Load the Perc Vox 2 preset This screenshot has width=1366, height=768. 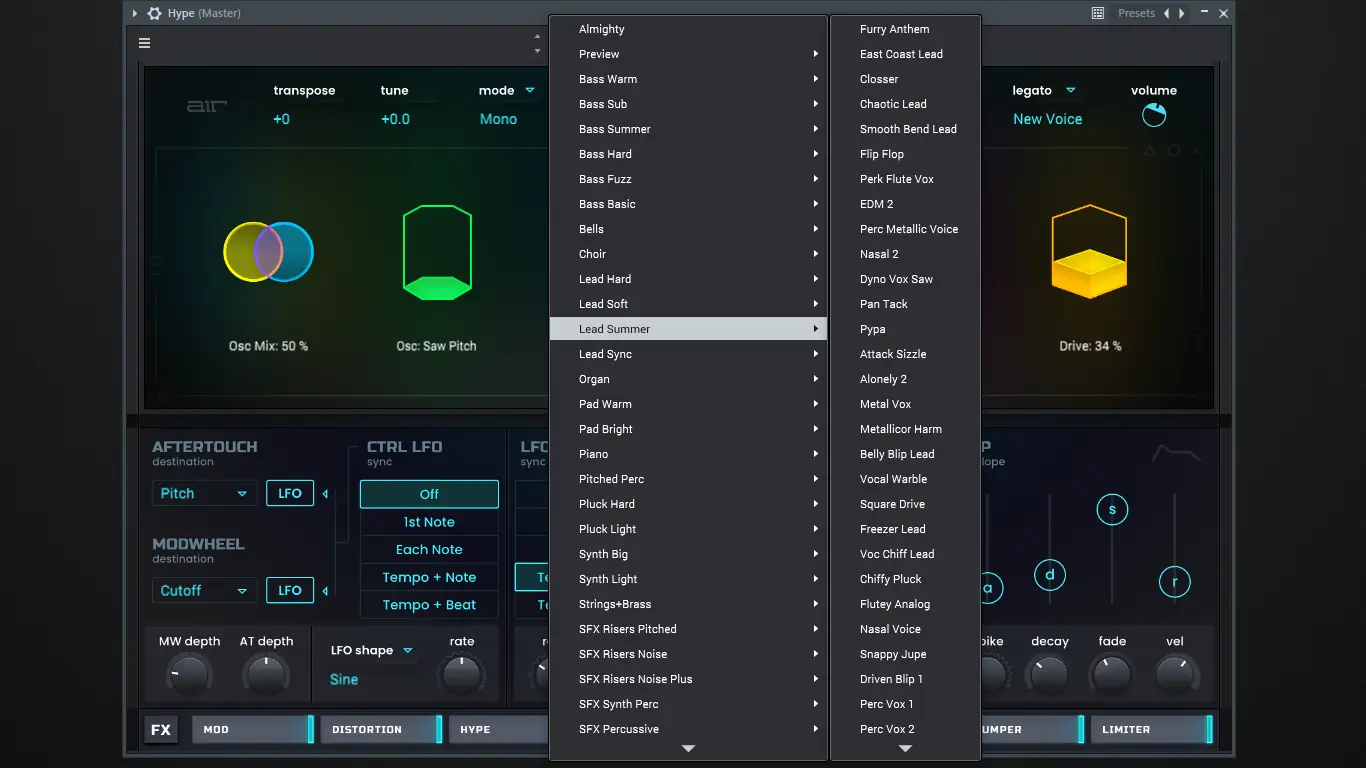[905, 729]
